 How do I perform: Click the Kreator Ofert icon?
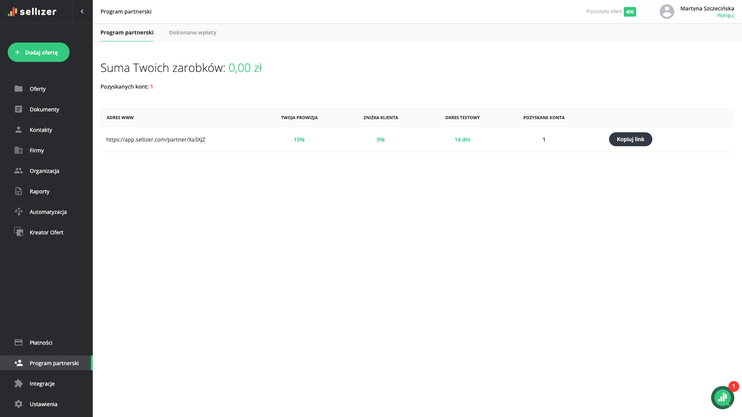pyautogui.click(x=18, y=232)
